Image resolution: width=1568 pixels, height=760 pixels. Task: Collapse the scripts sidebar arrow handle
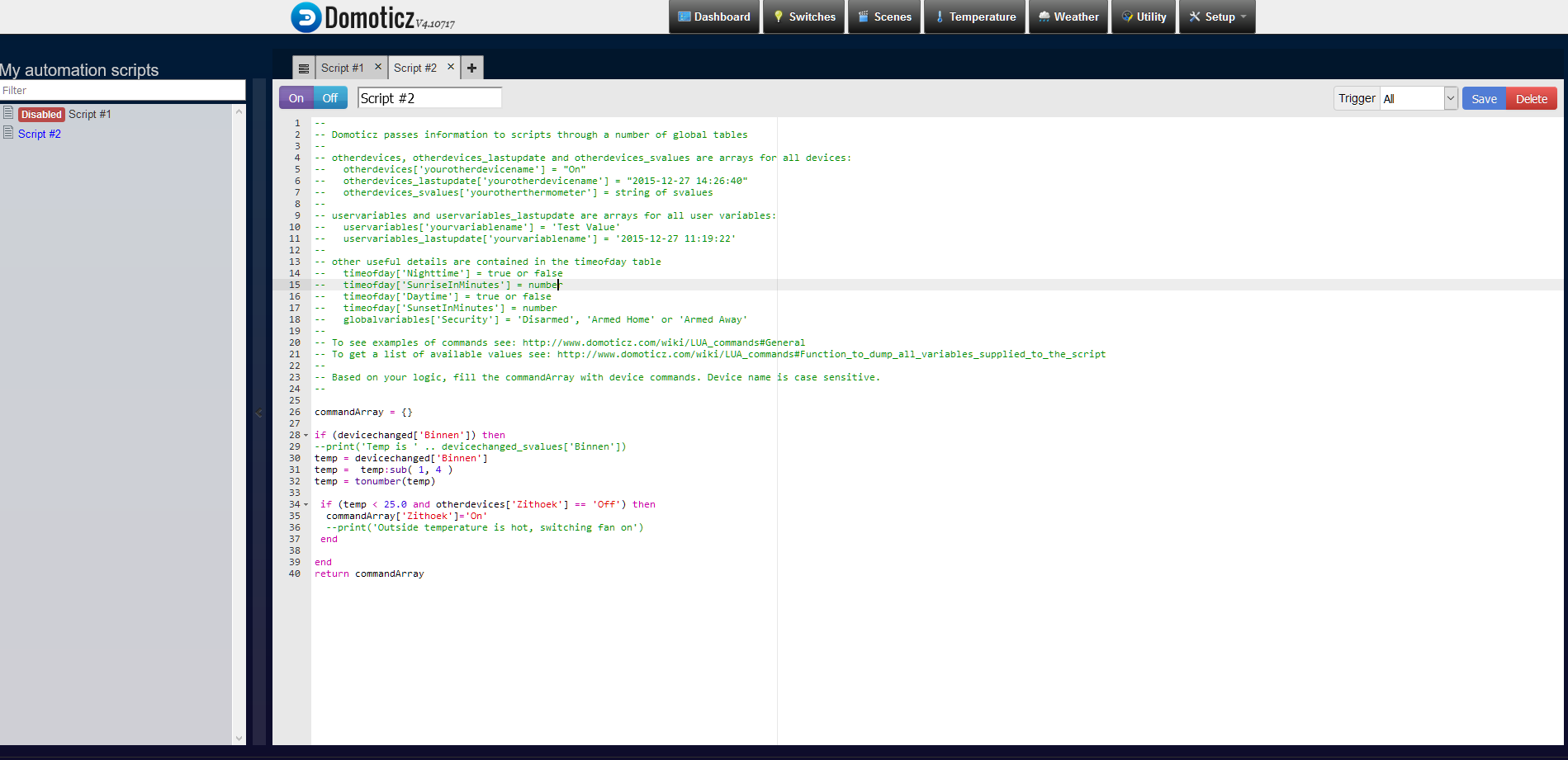click(258, 413)
